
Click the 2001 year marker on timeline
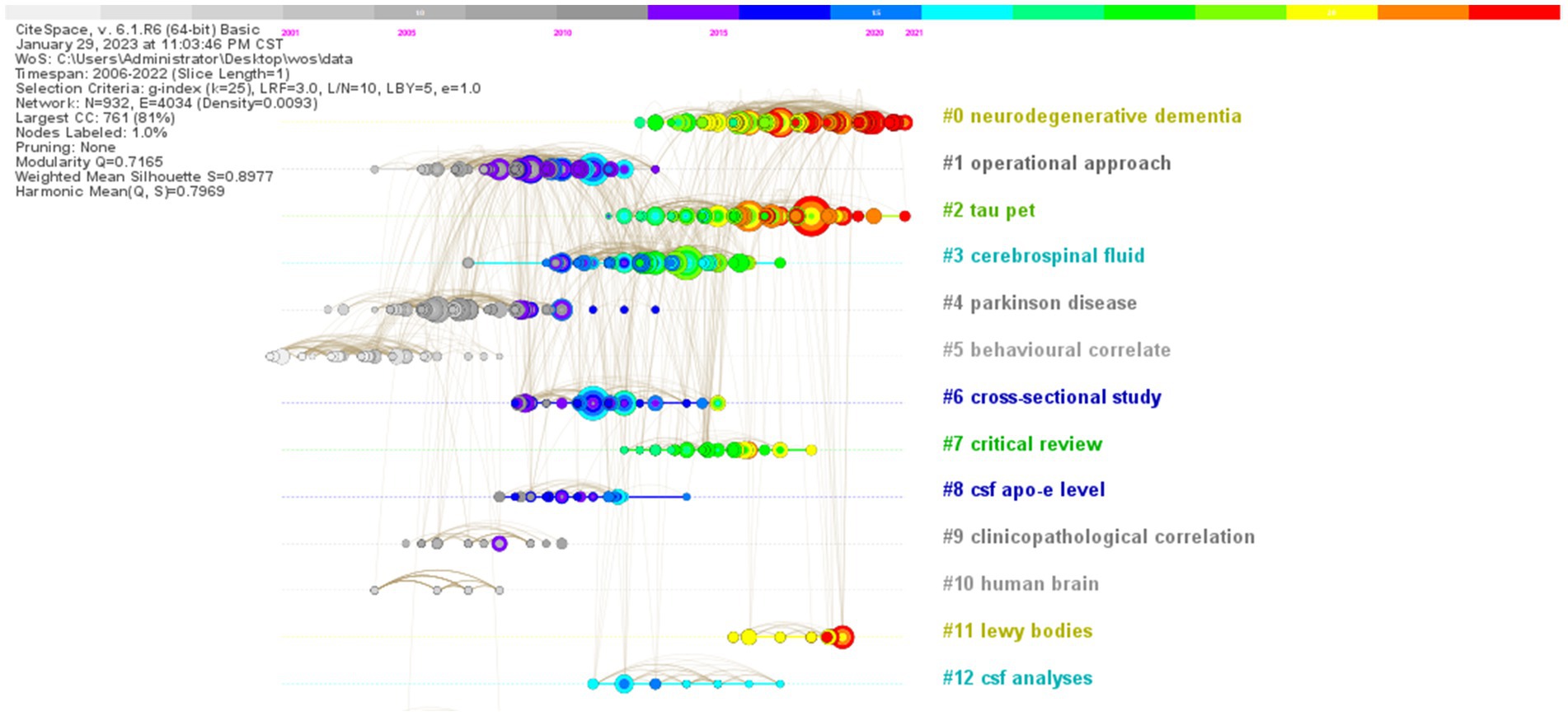(x=290, y=33)
